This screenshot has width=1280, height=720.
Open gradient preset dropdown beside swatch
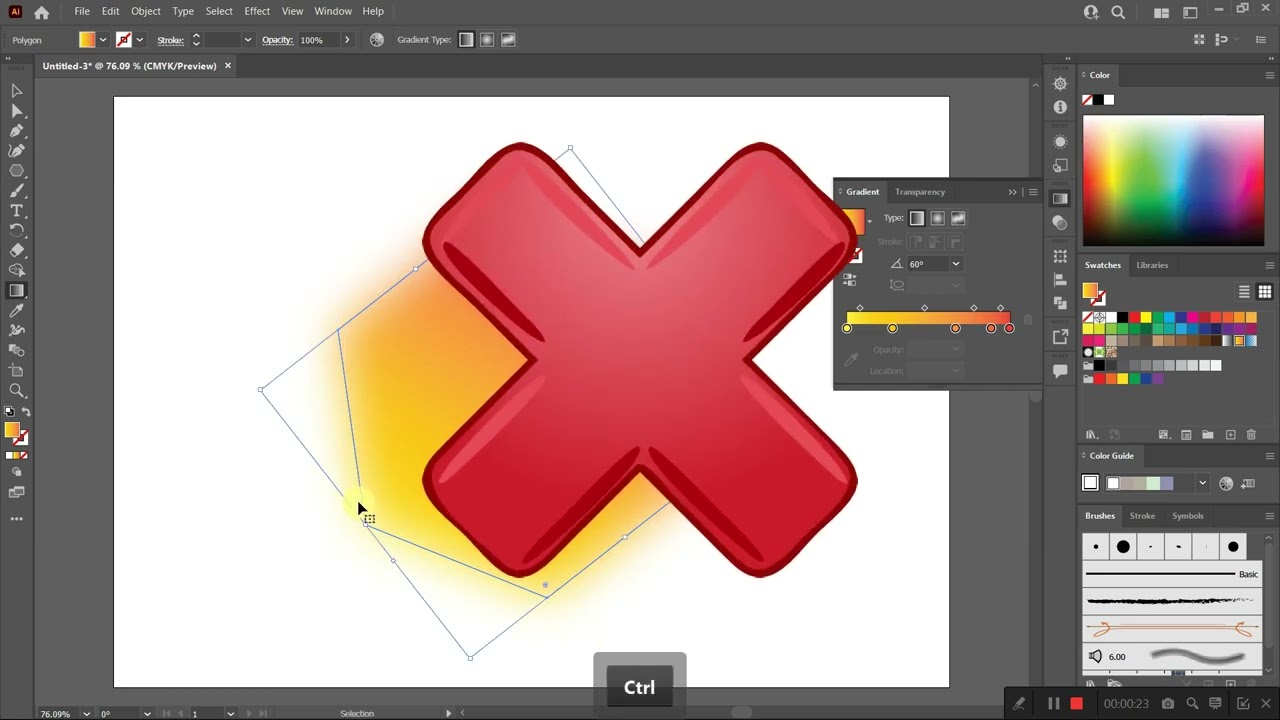click(869, 221)
